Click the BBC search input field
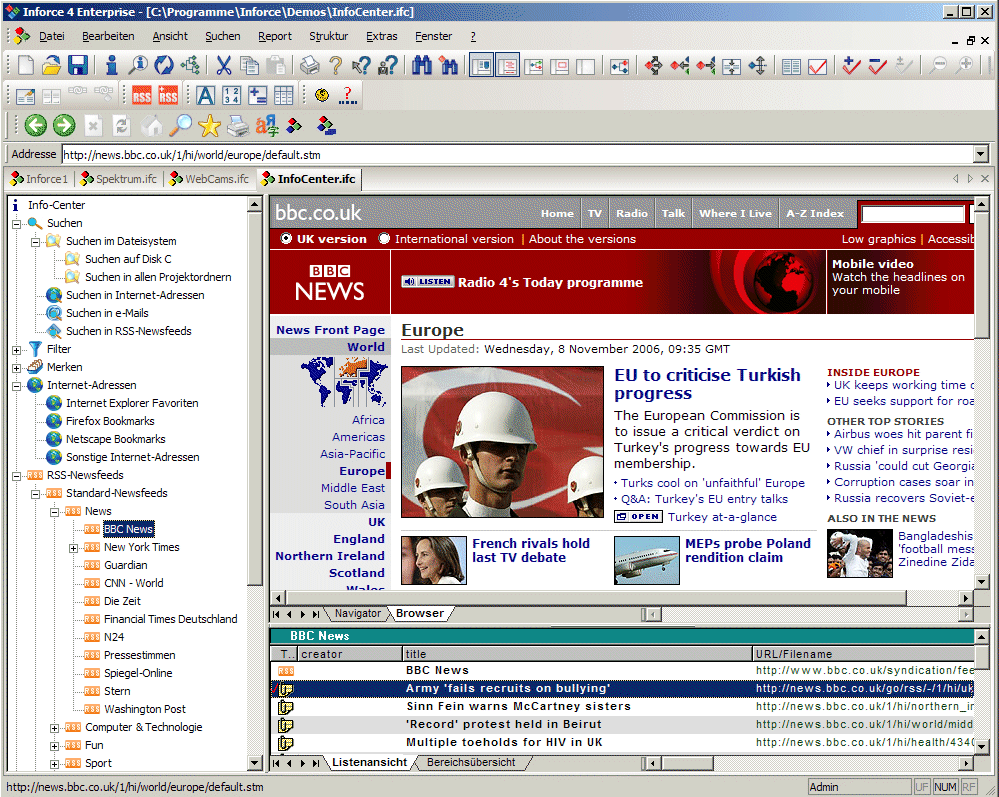Image resolution: width=999 pixels, height=797 pixels. [912, 213]
